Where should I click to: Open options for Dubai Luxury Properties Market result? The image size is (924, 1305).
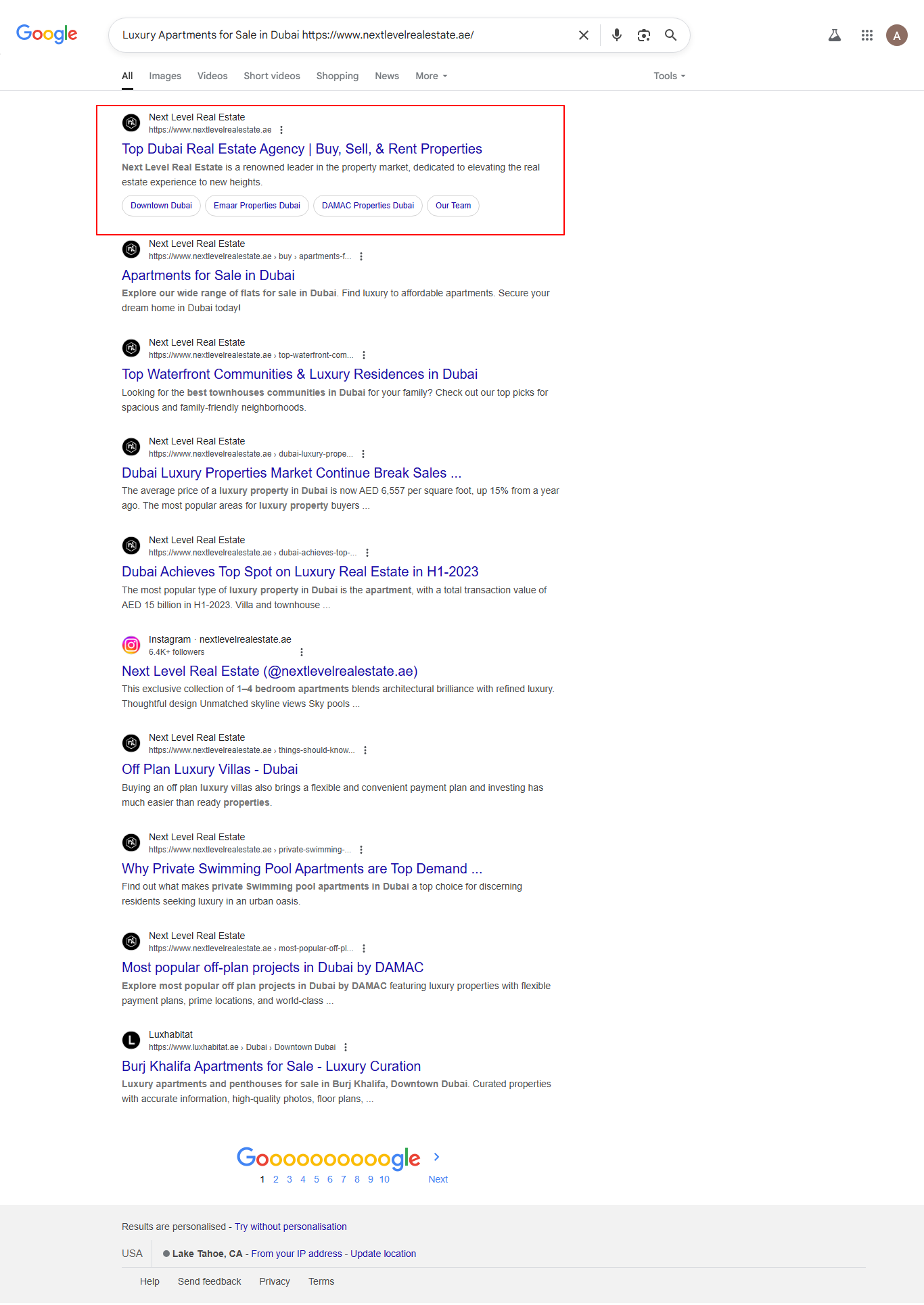(363, 454)
